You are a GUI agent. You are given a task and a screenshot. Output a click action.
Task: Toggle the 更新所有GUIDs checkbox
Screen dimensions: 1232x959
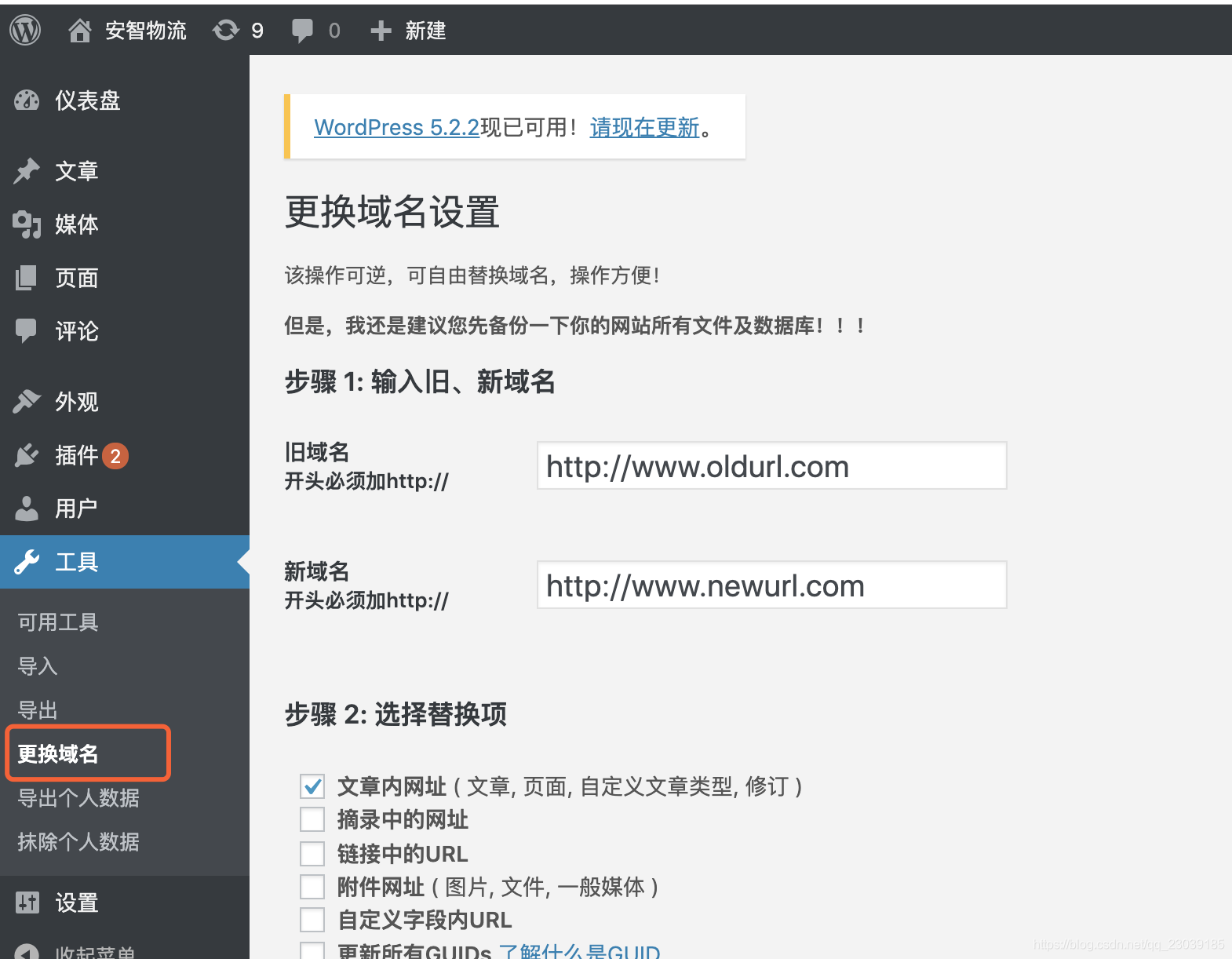(x=312, y=950)
